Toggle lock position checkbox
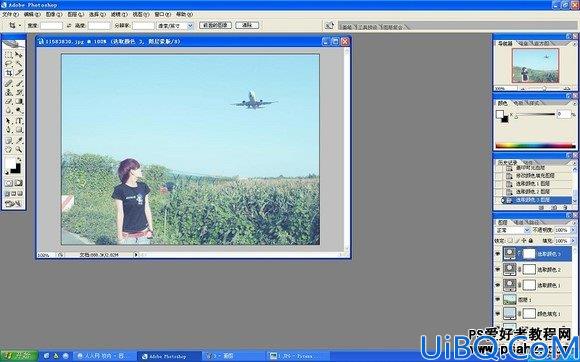This screenshot has height=362, width=580. pos(524,241)
